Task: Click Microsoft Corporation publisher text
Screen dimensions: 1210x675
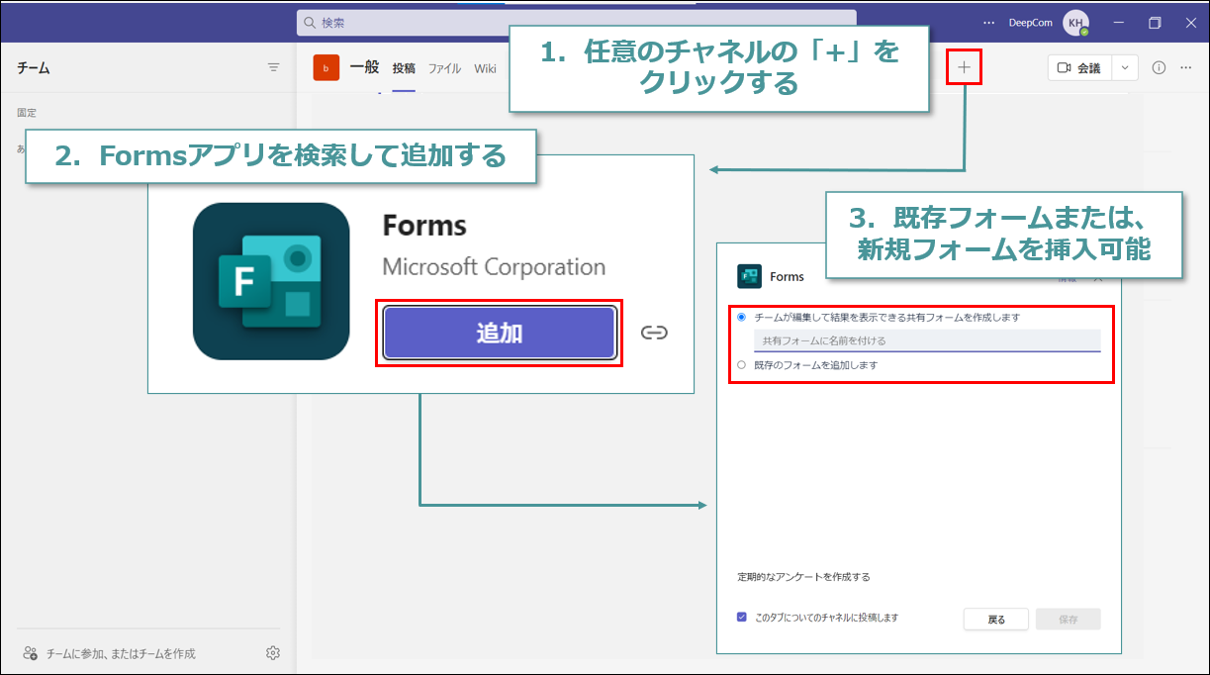Action: [494, 267]
